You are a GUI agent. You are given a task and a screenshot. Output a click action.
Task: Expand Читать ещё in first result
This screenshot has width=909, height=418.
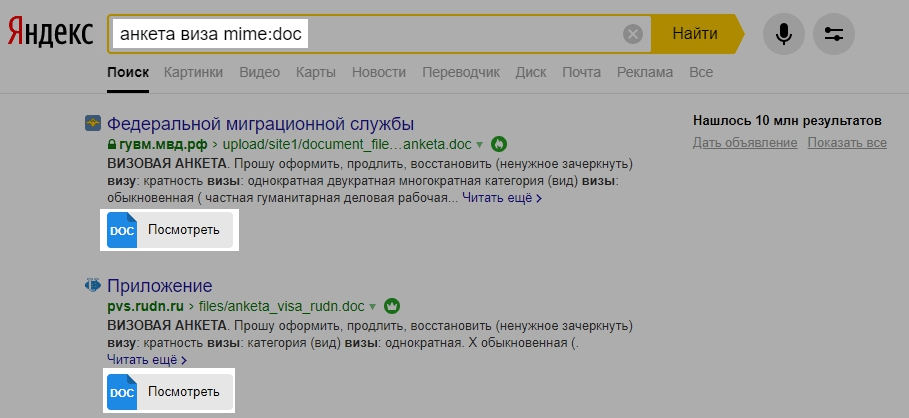504,199
